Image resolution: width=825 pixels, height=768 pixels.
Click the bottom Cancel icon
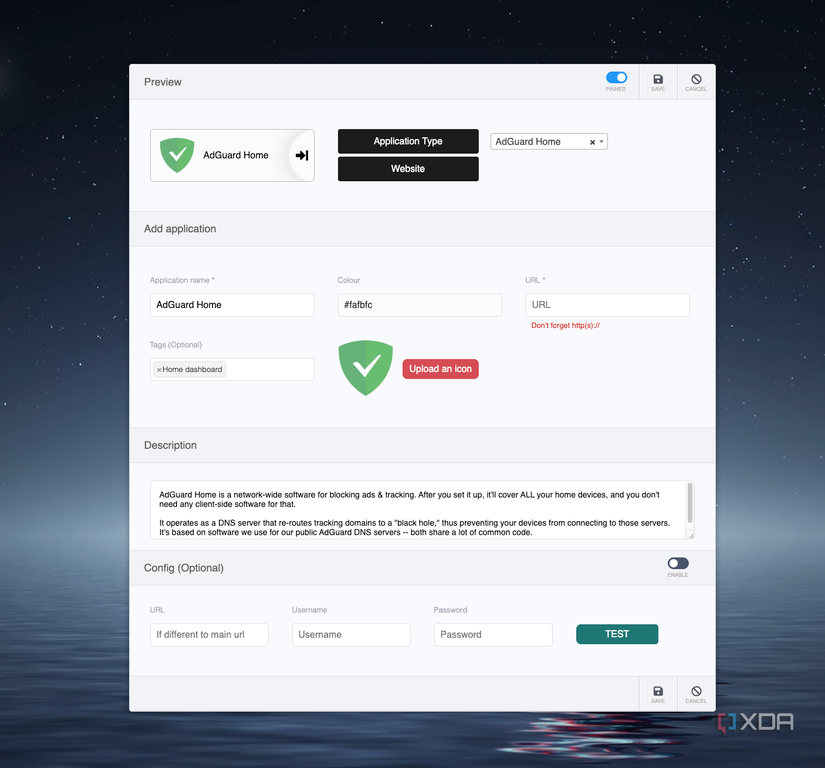click(x=696, y=691)
